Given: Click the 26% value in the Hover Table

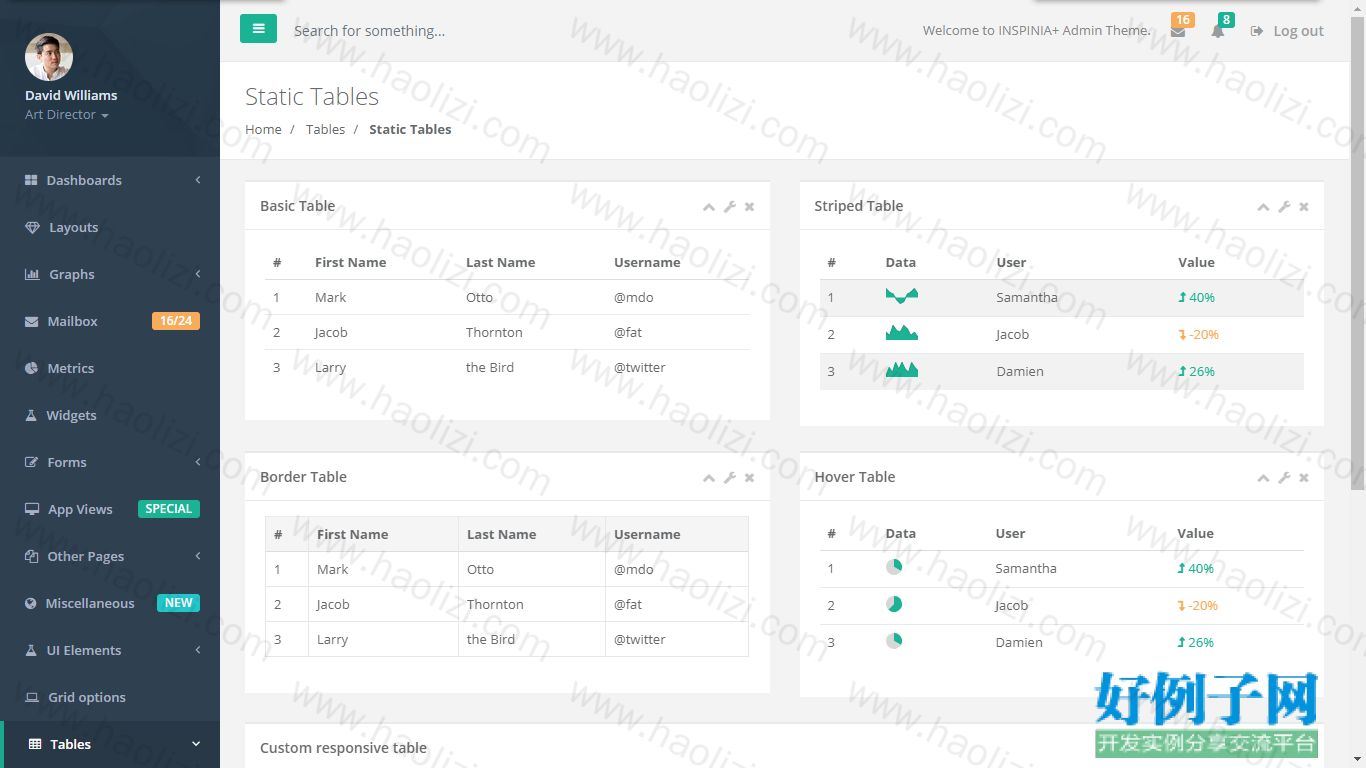Looking at the screenshot, I should click(1196, 642).
